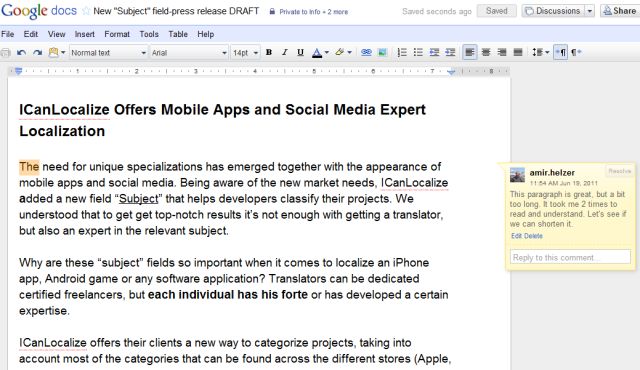Click the lock privacy icon

pyautogui.click(x=272, y=11)
